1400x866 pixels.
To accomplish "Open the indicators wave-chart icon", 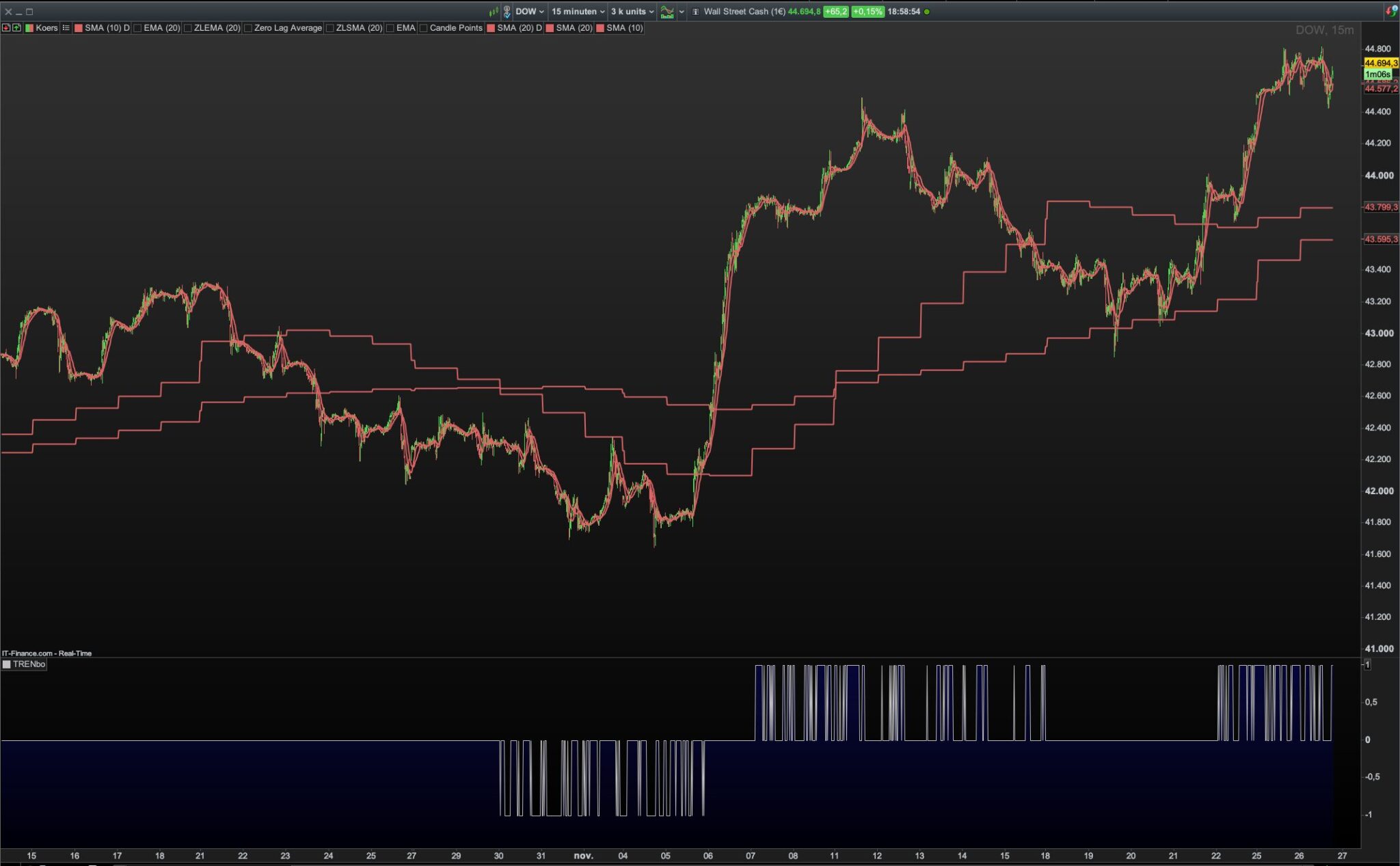I will click(x=667, y=12).
